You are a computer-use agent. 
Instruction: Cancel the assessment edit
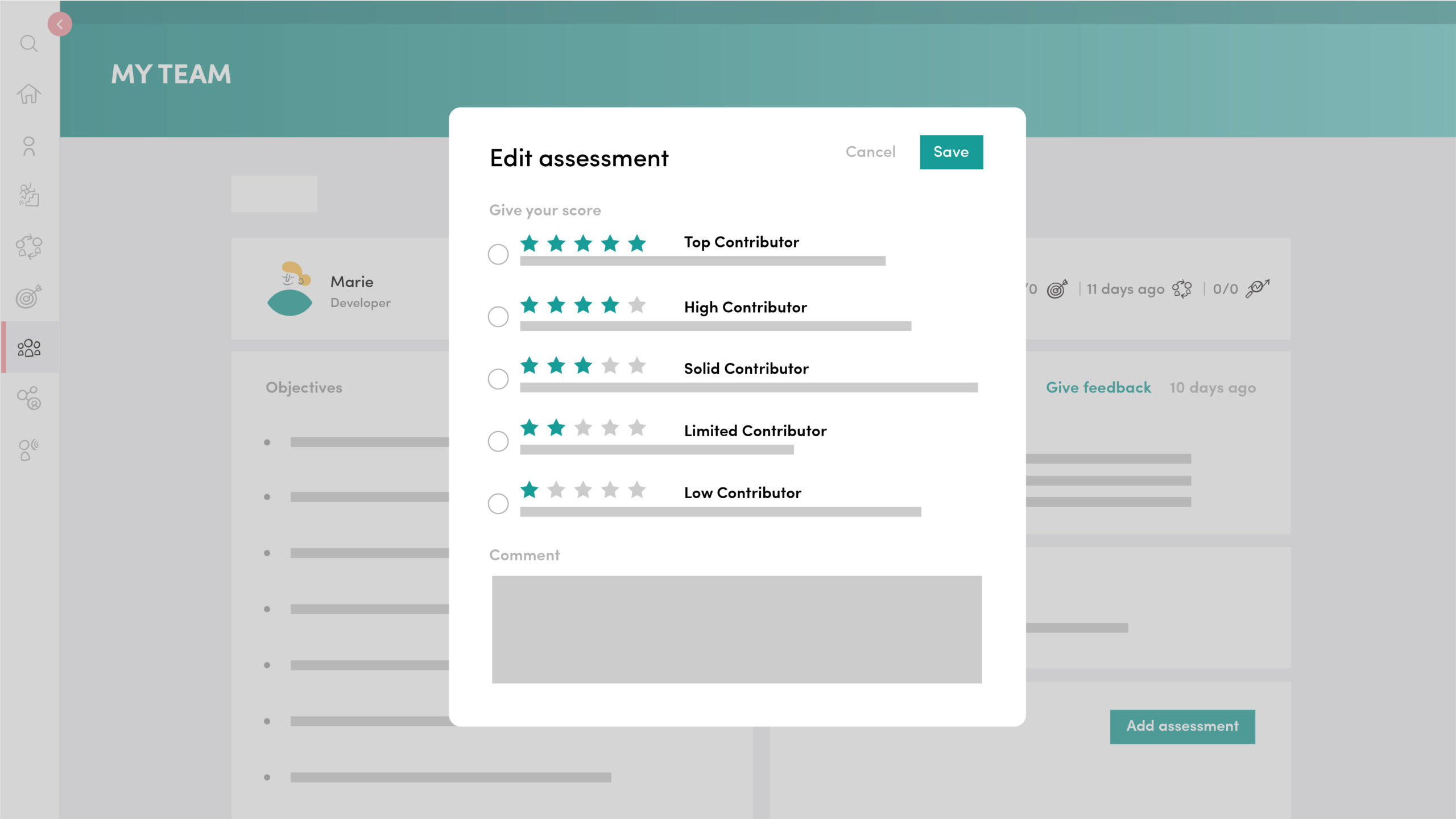click(870, 152)
